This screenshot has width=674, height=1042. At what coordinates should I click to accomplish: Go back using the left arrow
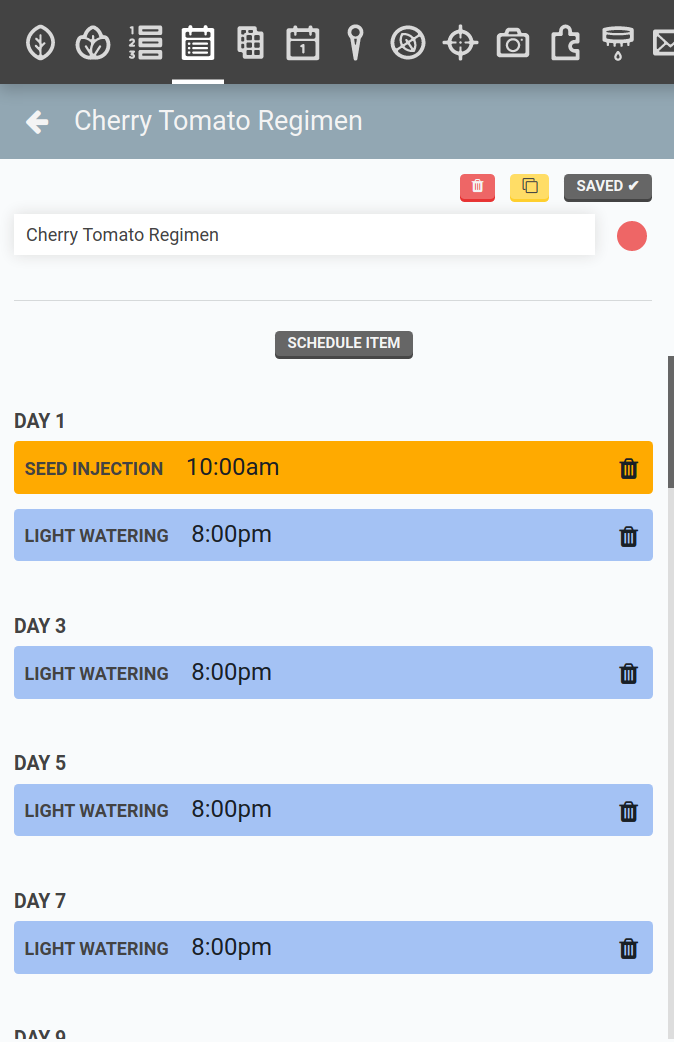[x=37, y=122]
